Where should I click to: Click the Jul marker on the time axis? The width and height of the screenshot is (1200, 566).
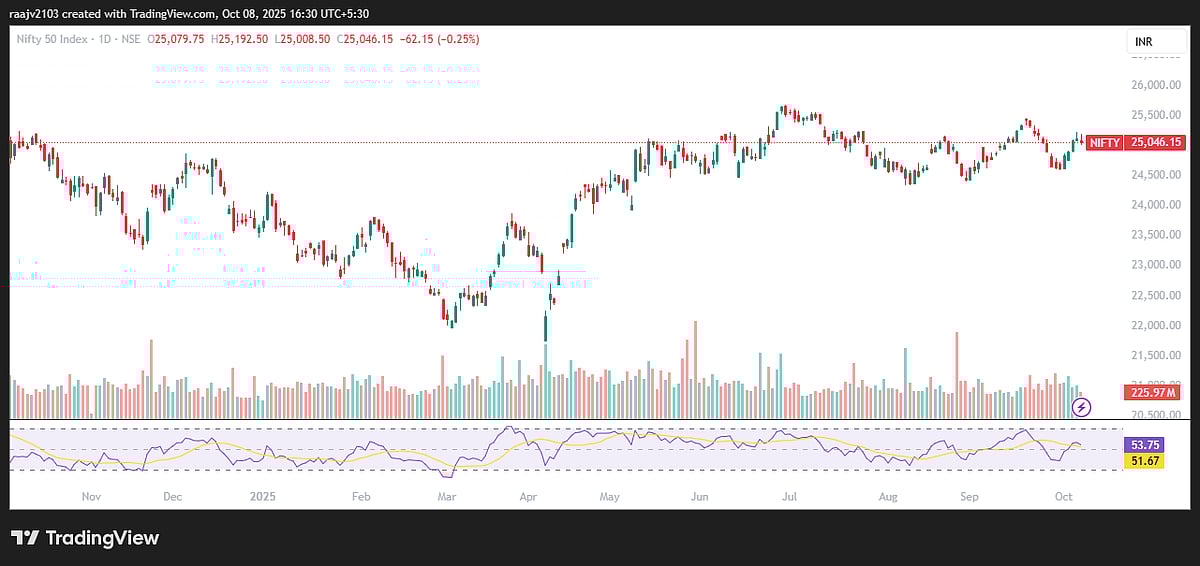pyautogui.click(x=790, y=496)
